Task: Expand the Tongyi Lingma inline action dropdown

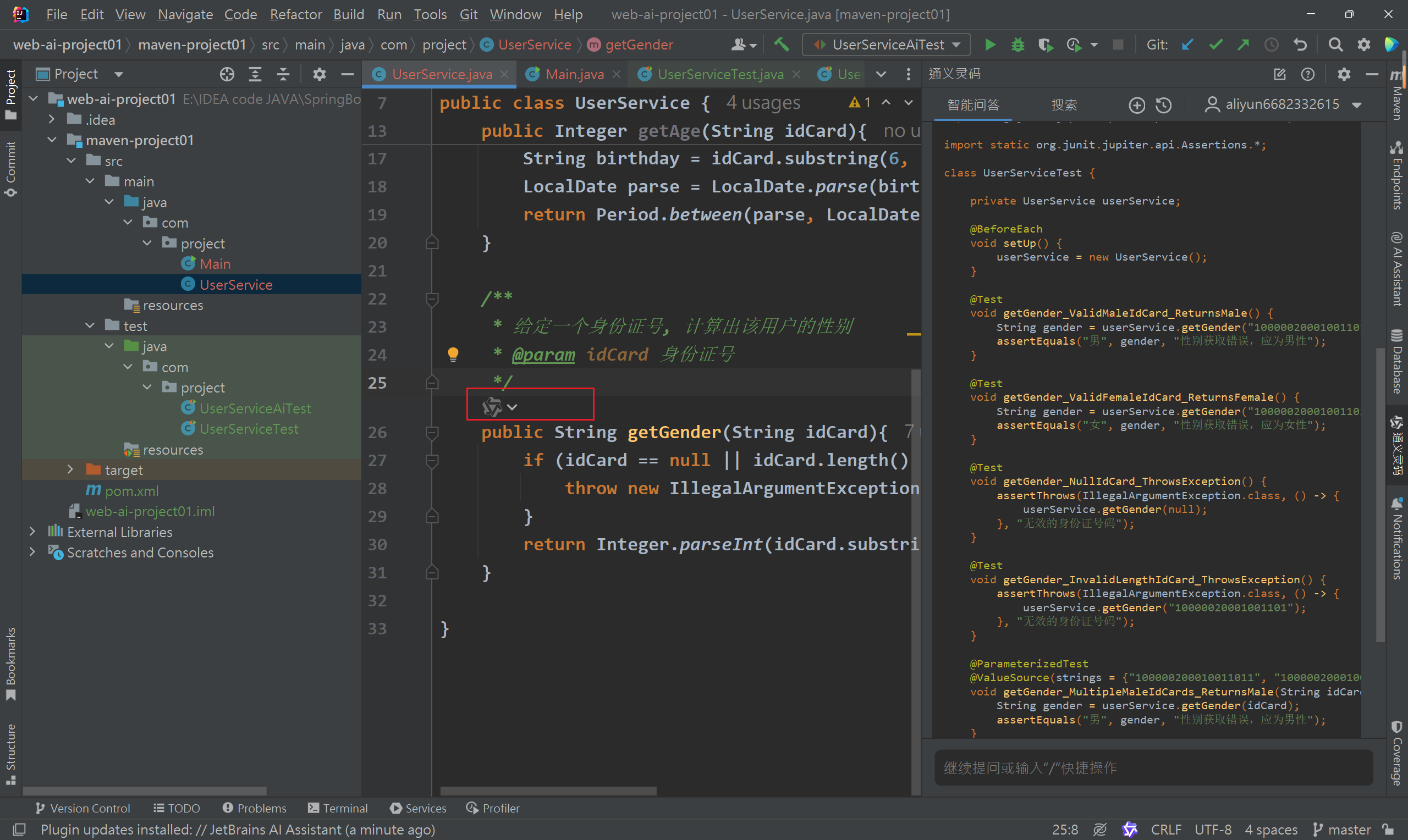Action: click(513, 407)
